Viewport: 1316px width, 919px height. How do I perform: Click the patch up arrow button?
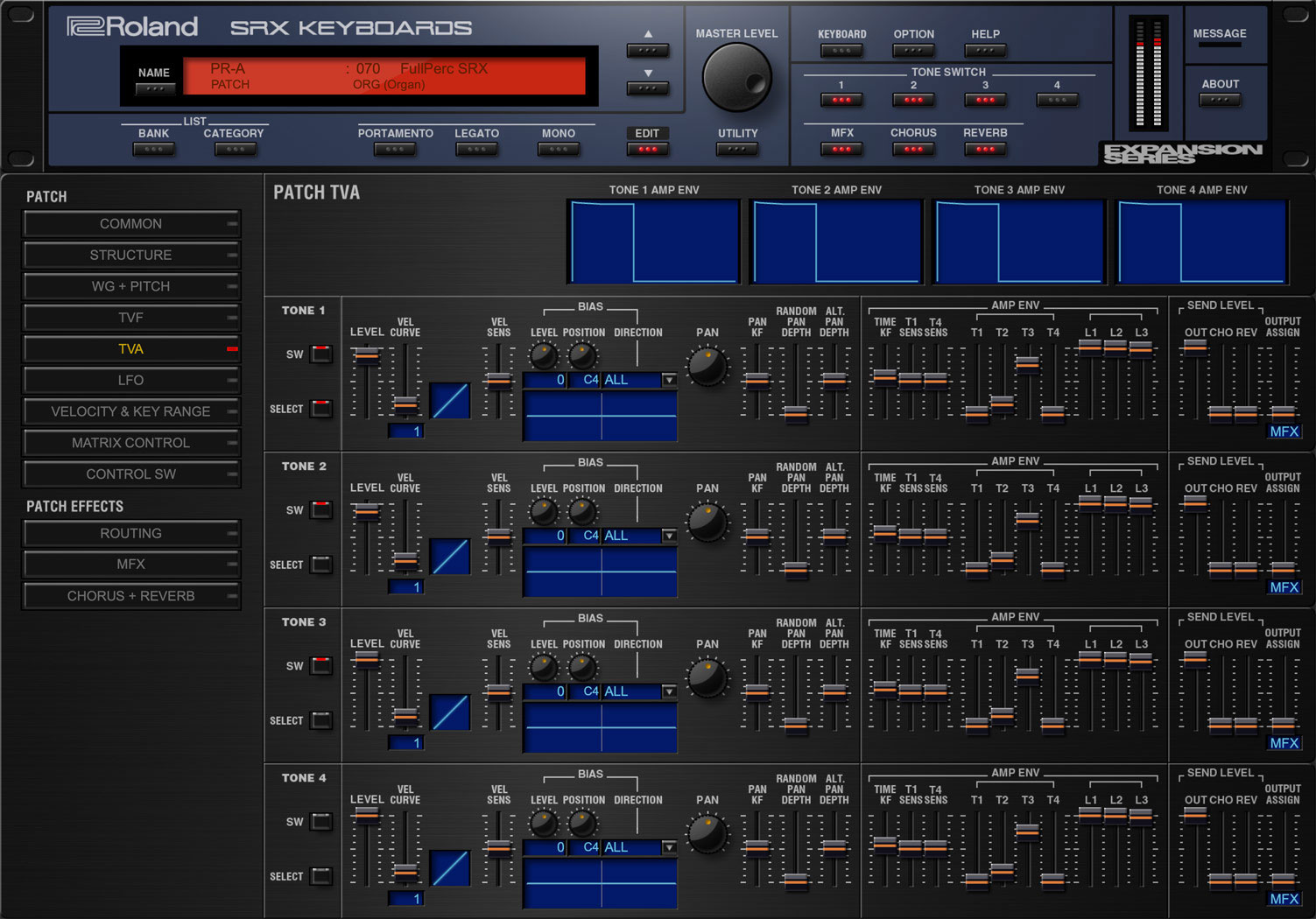[x=648, y=51]
